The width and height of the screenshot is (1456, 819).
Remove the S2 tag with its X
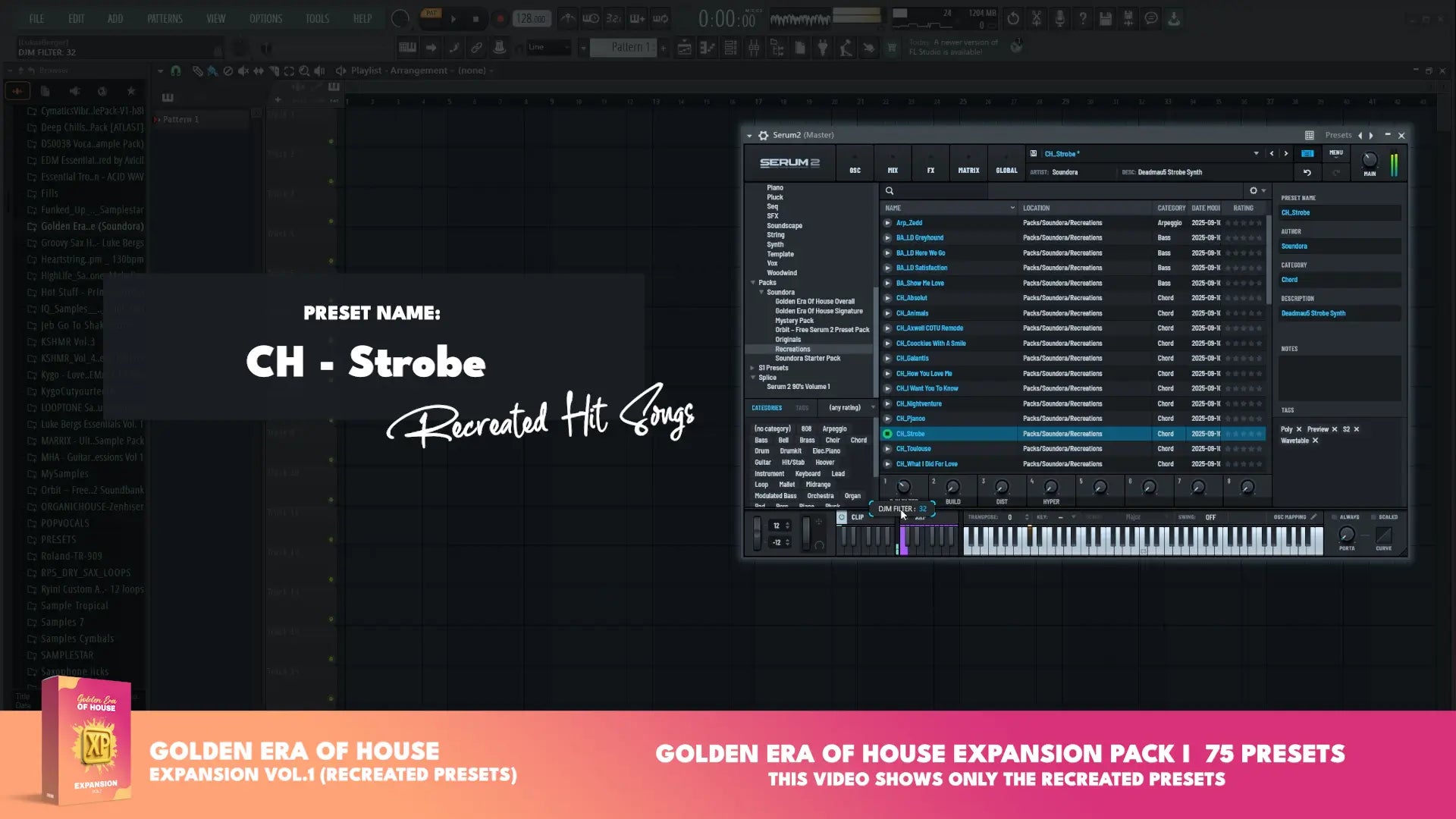coord(1357,429)
